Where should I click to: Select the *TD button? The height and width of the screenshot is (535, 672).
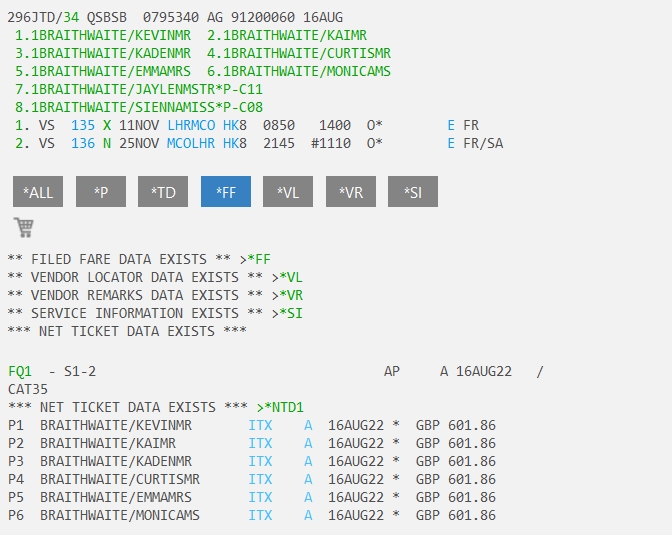coord(163,192)
